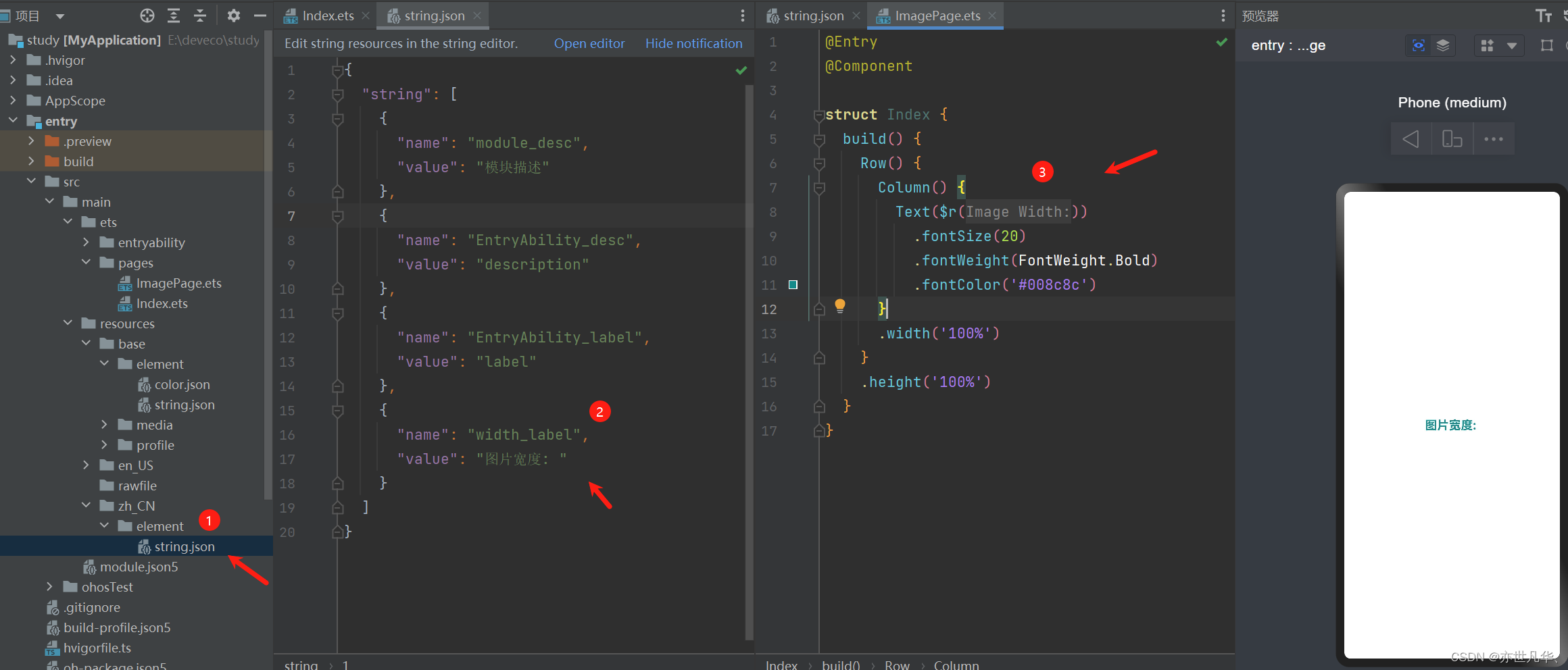This screenshot has width=1568, height=670.
Task: Click the previewer back triangle button
Action: tap(1411, 139)
